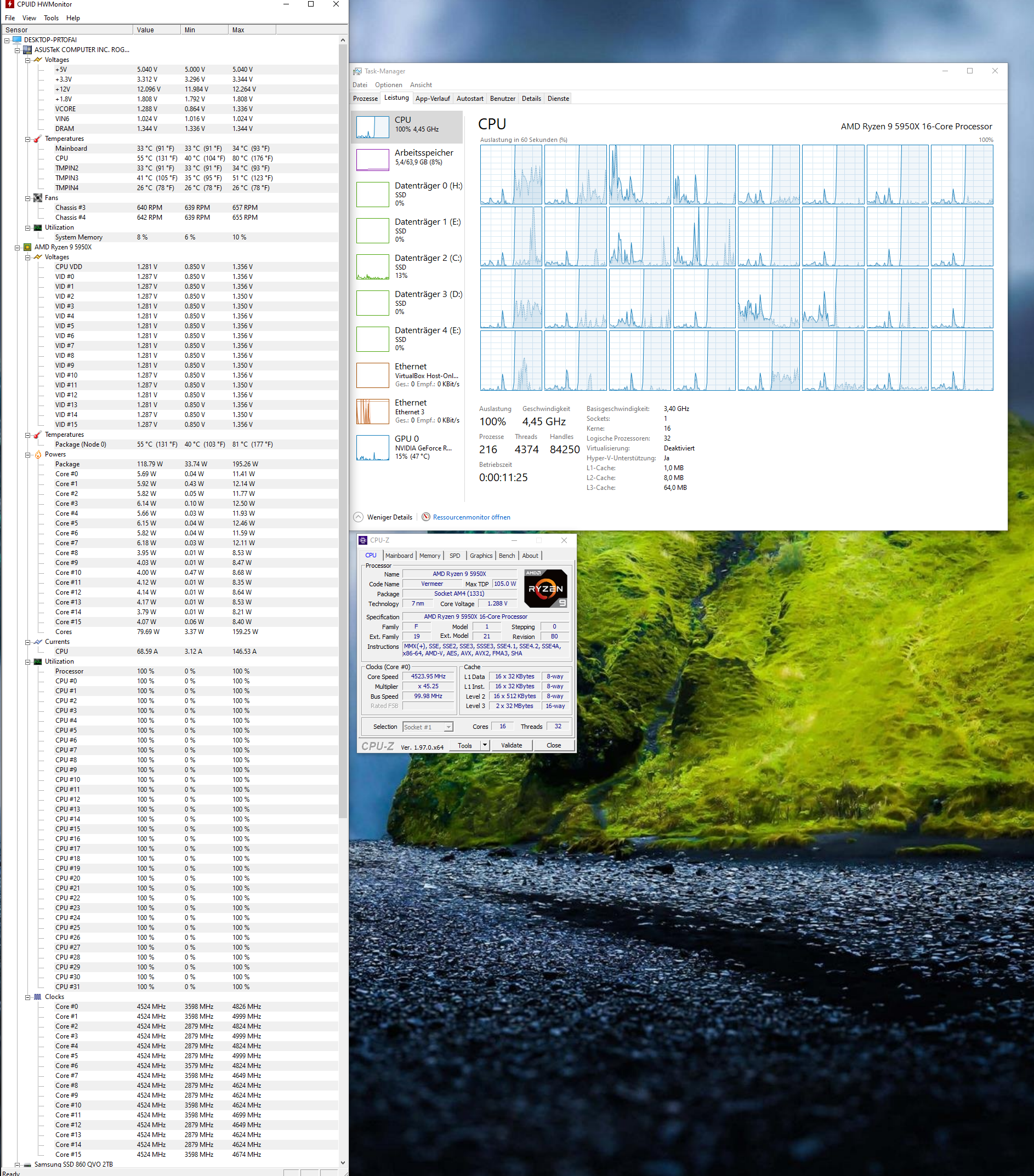This screenshot has height=1176, width=1034.
Task: Click the motherboard icon beside ASUSTeK COMPUTER INC.
Action: click(x=27, y=50)
